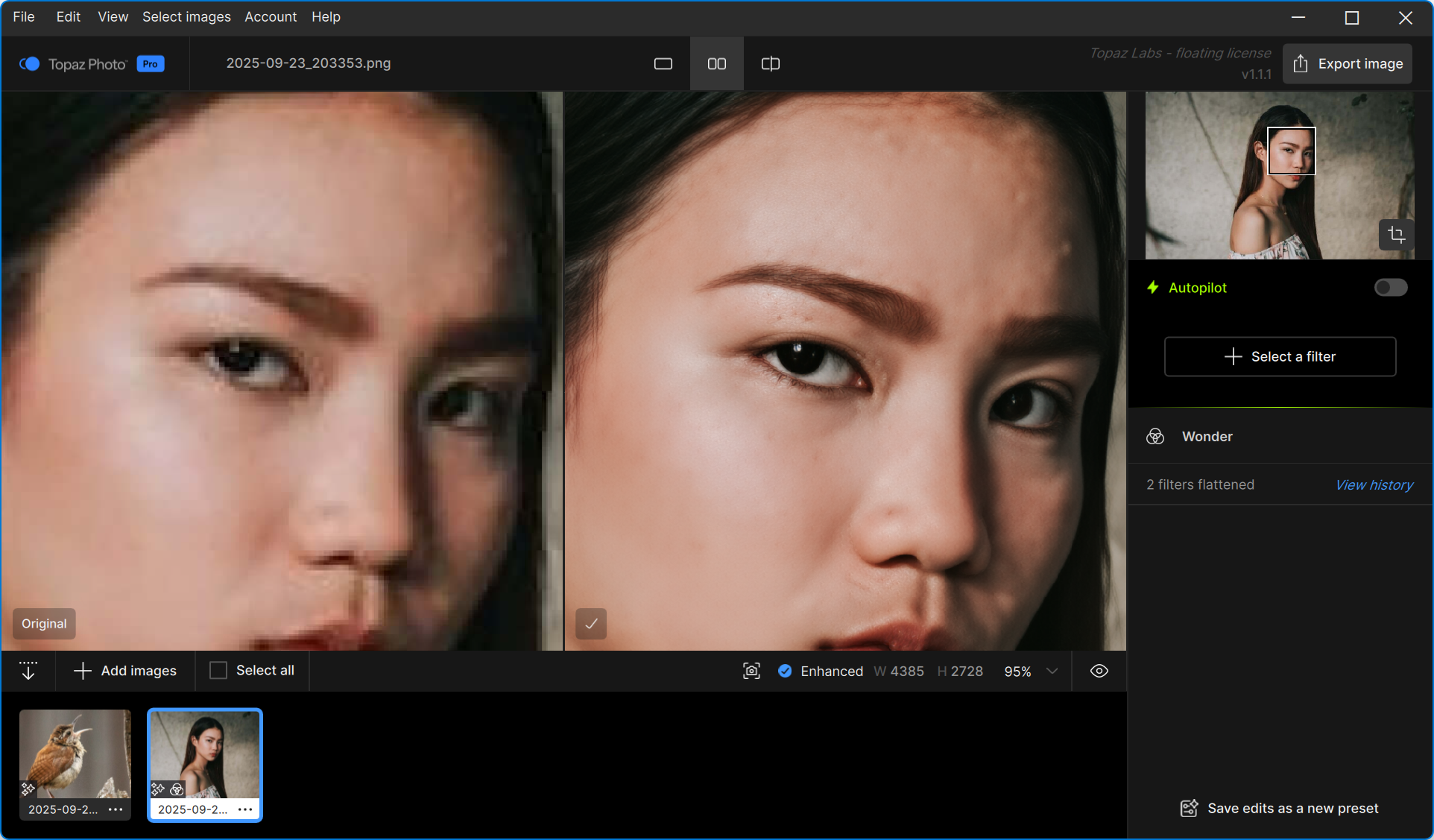Toggle the eye preview visibility icon
Viewport: 1434px width, 840px height.
click(1099, 671)
